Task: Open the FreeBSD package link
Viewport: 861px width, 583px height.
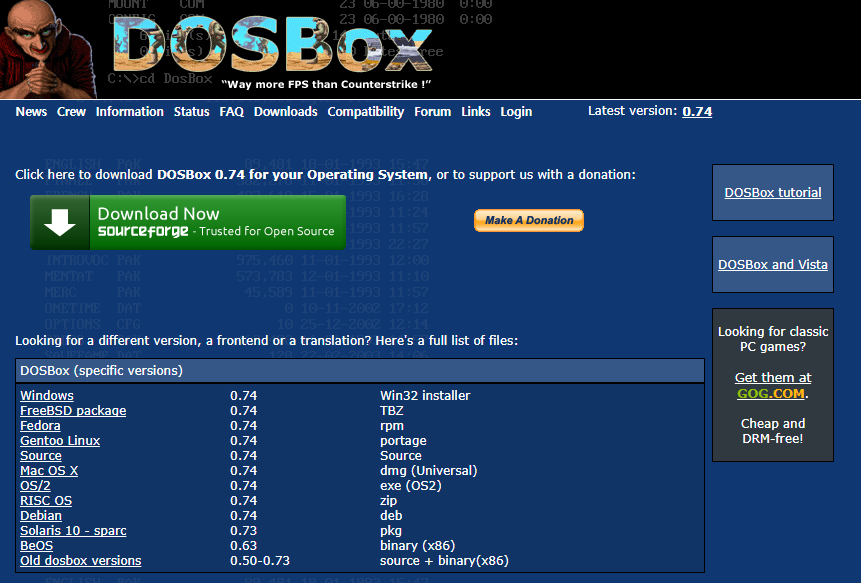Action: pos(73,411)
